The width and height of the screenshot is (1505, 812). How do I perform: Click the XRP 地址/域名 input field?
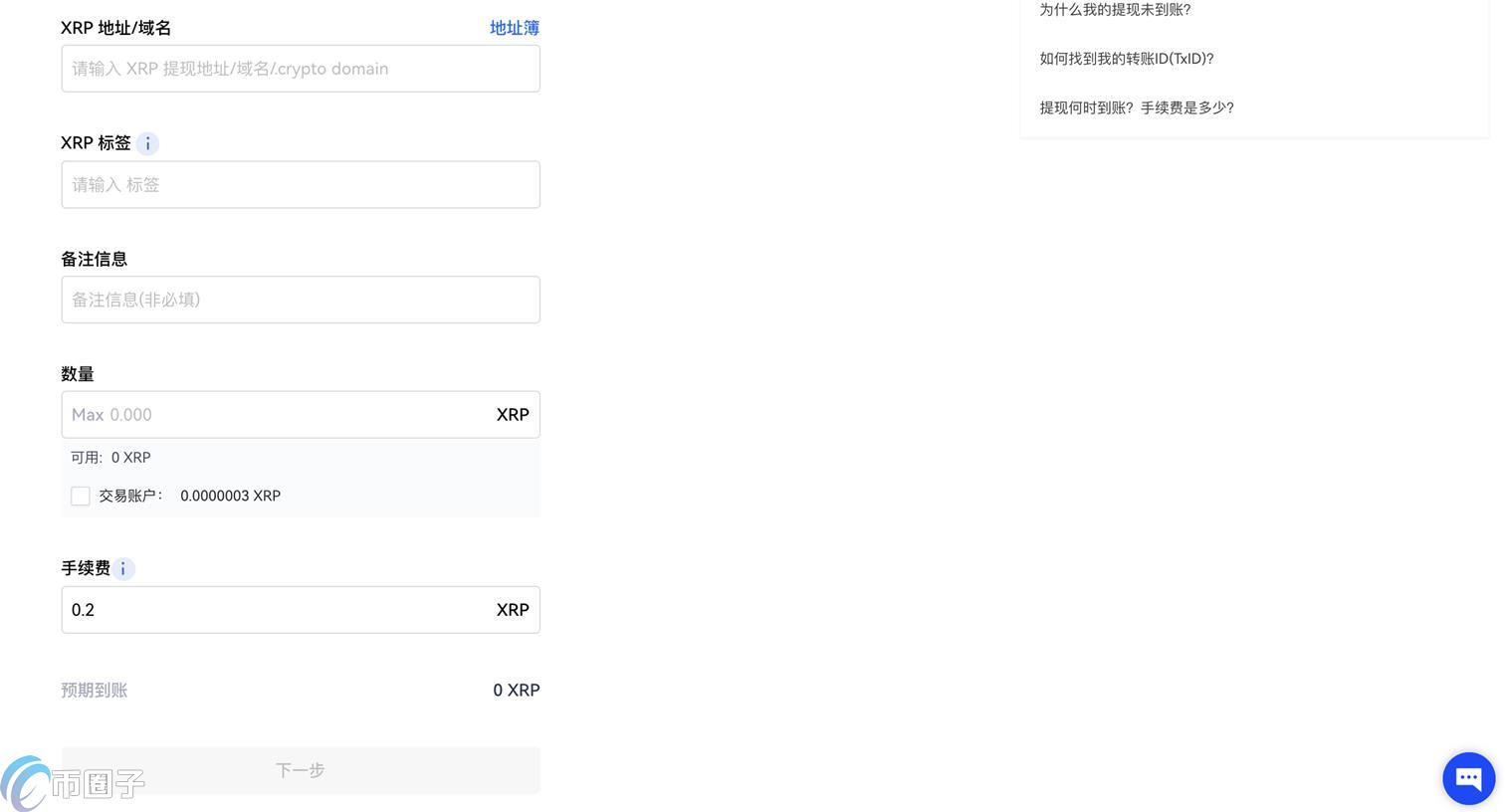click(x=300, y=68)
